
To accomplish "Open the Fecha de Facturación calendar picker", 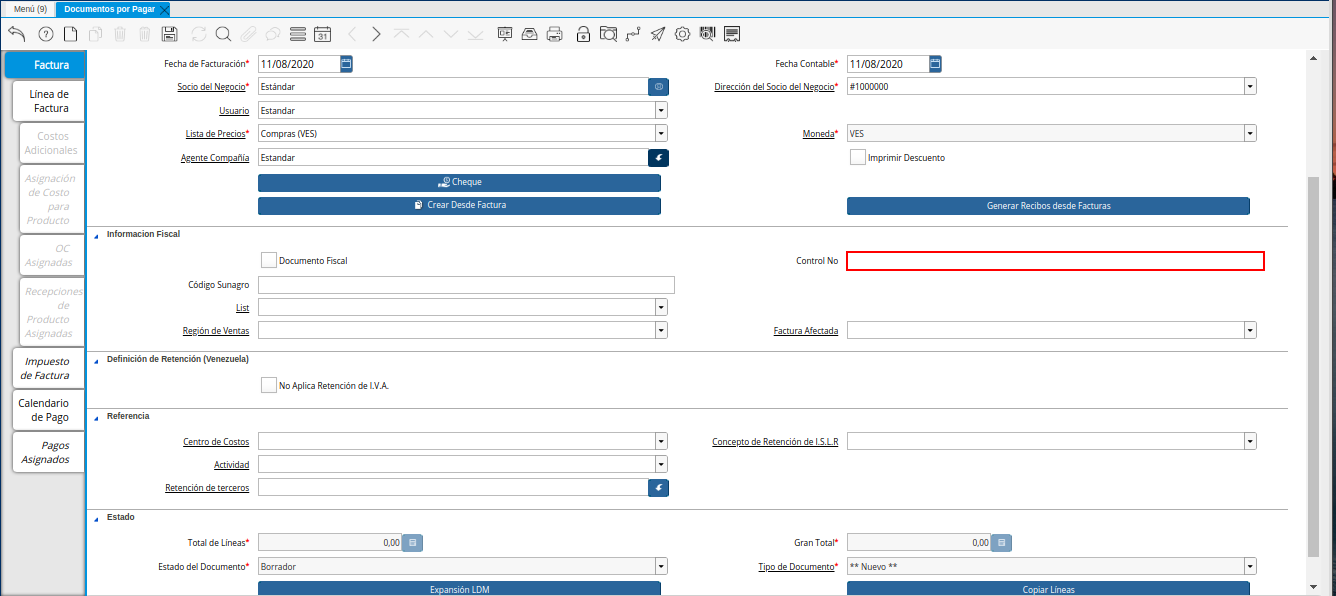I will (346, 64).
